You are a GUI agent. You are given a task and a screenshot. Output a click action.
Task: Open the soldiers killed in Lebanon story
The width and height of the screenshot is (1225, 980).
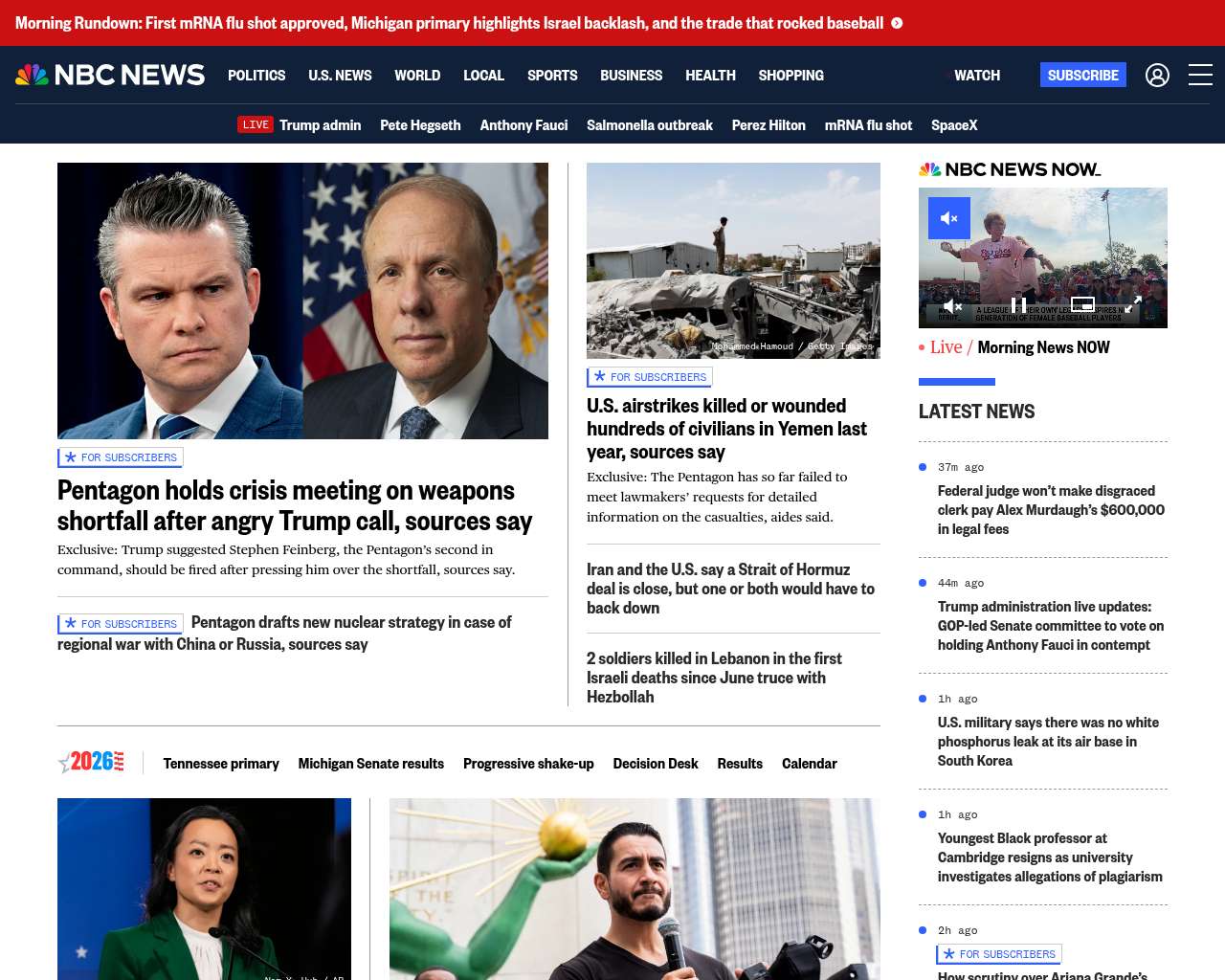tap(715, 678)
